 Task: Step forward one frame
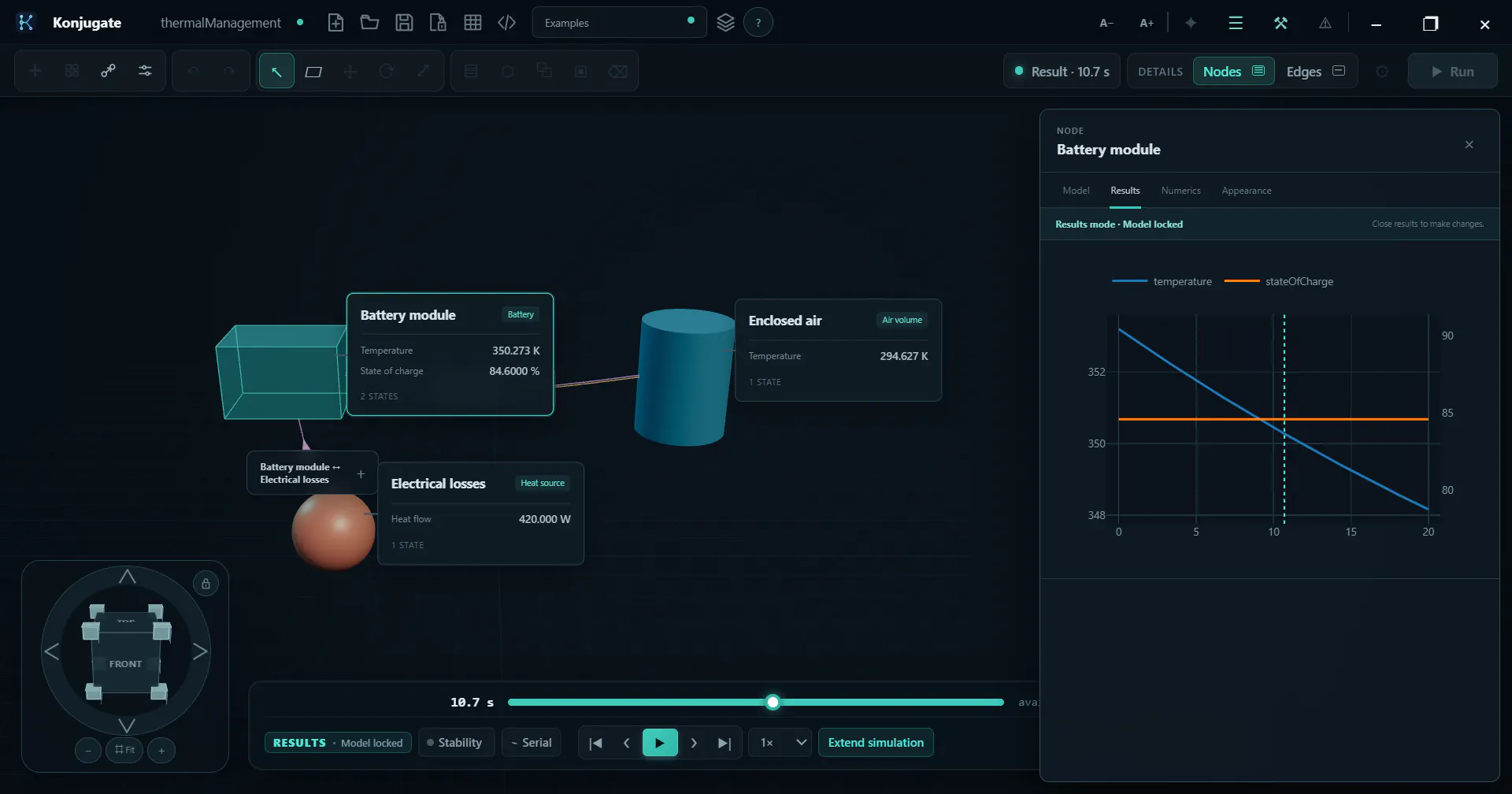(694, 743)
